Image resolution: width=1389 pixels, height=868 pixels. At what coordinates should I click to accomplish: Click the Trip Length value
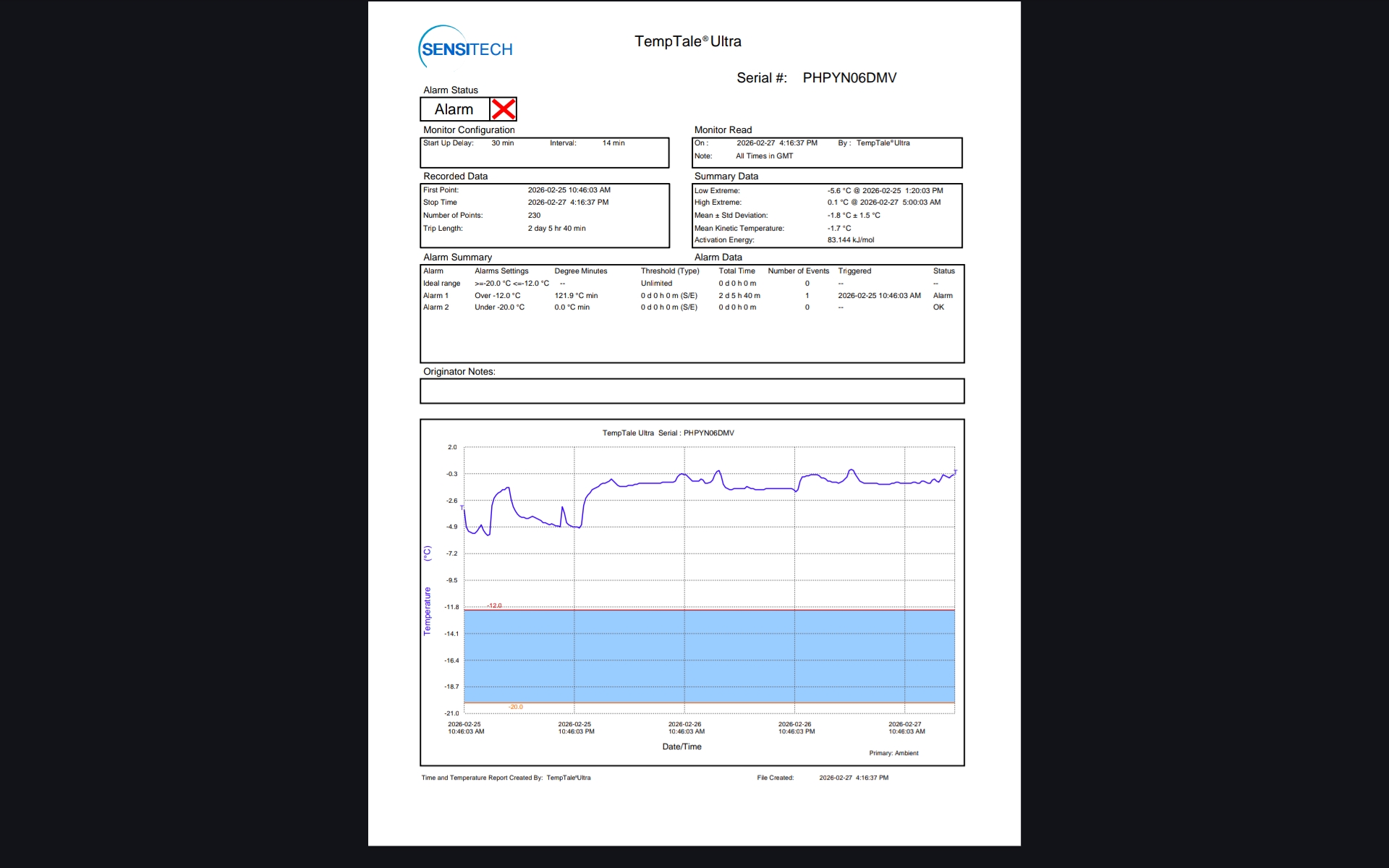coord(556,229)
